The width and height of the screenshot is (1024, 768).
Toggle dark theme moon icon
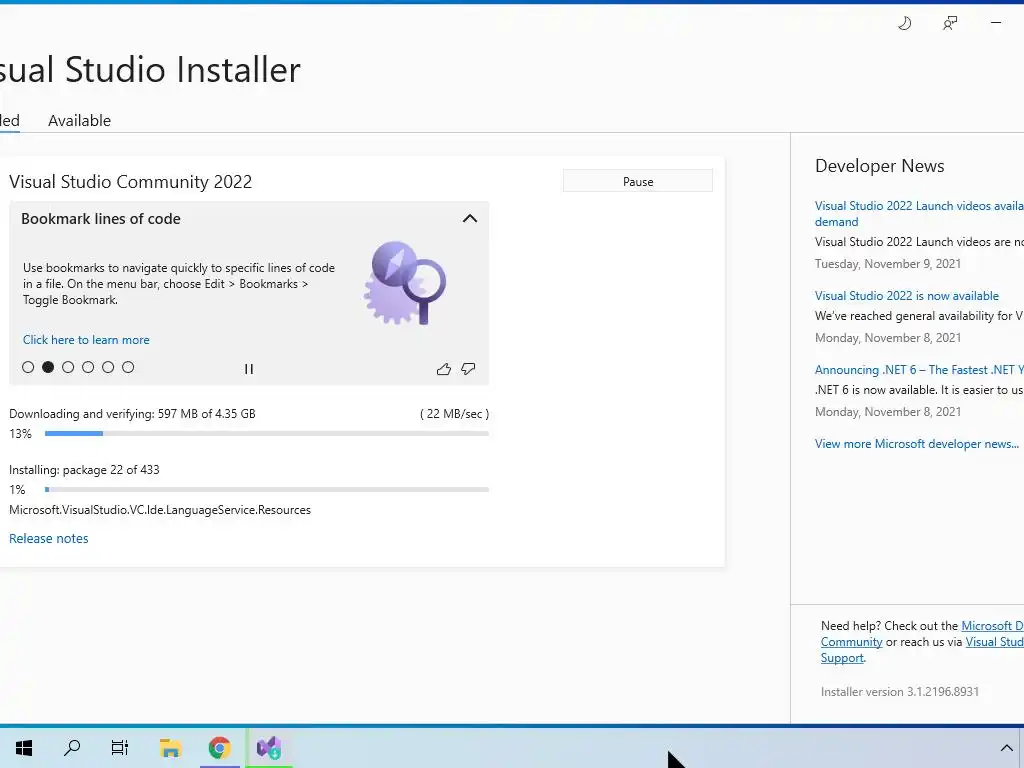click(904, 24)
